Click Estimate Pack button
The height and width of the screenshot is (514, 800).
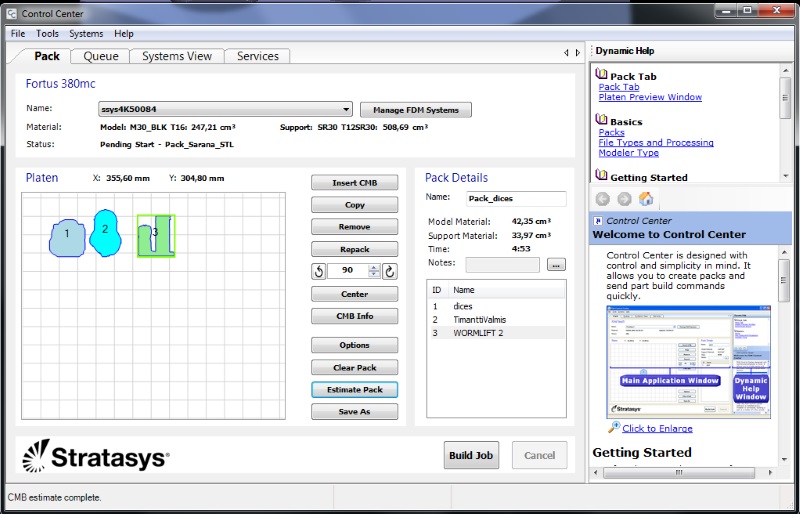(x=355, y=389)
